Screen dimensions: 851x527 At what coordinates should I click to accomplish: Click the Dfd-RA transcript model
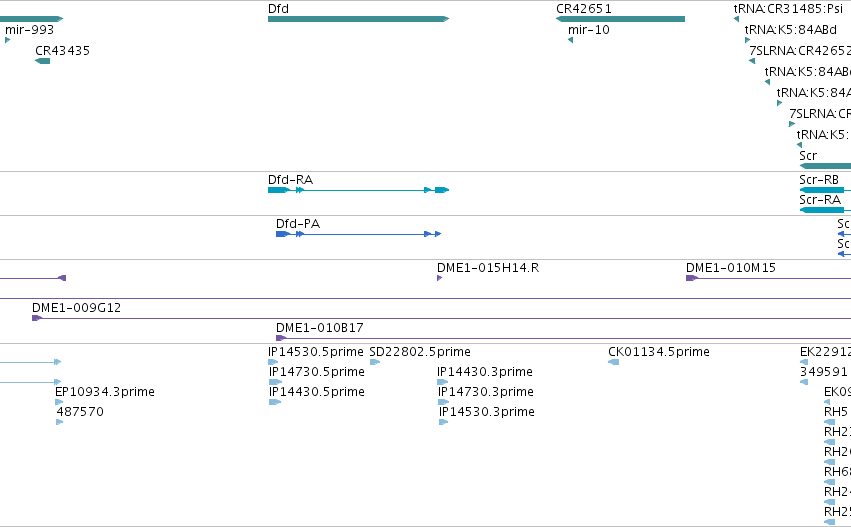(x=358, y=190)
